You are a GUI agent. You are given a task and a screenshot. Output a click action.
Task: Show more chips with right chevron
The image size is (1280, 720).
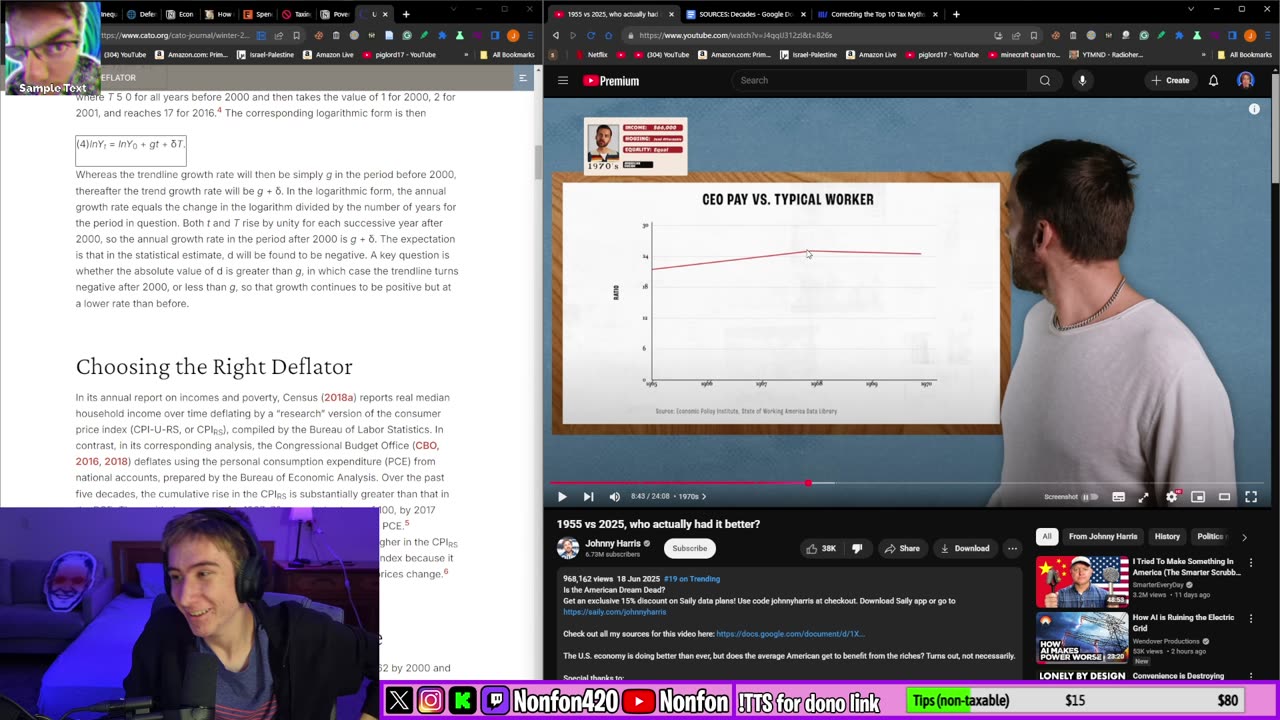[x=1244, y=537]
